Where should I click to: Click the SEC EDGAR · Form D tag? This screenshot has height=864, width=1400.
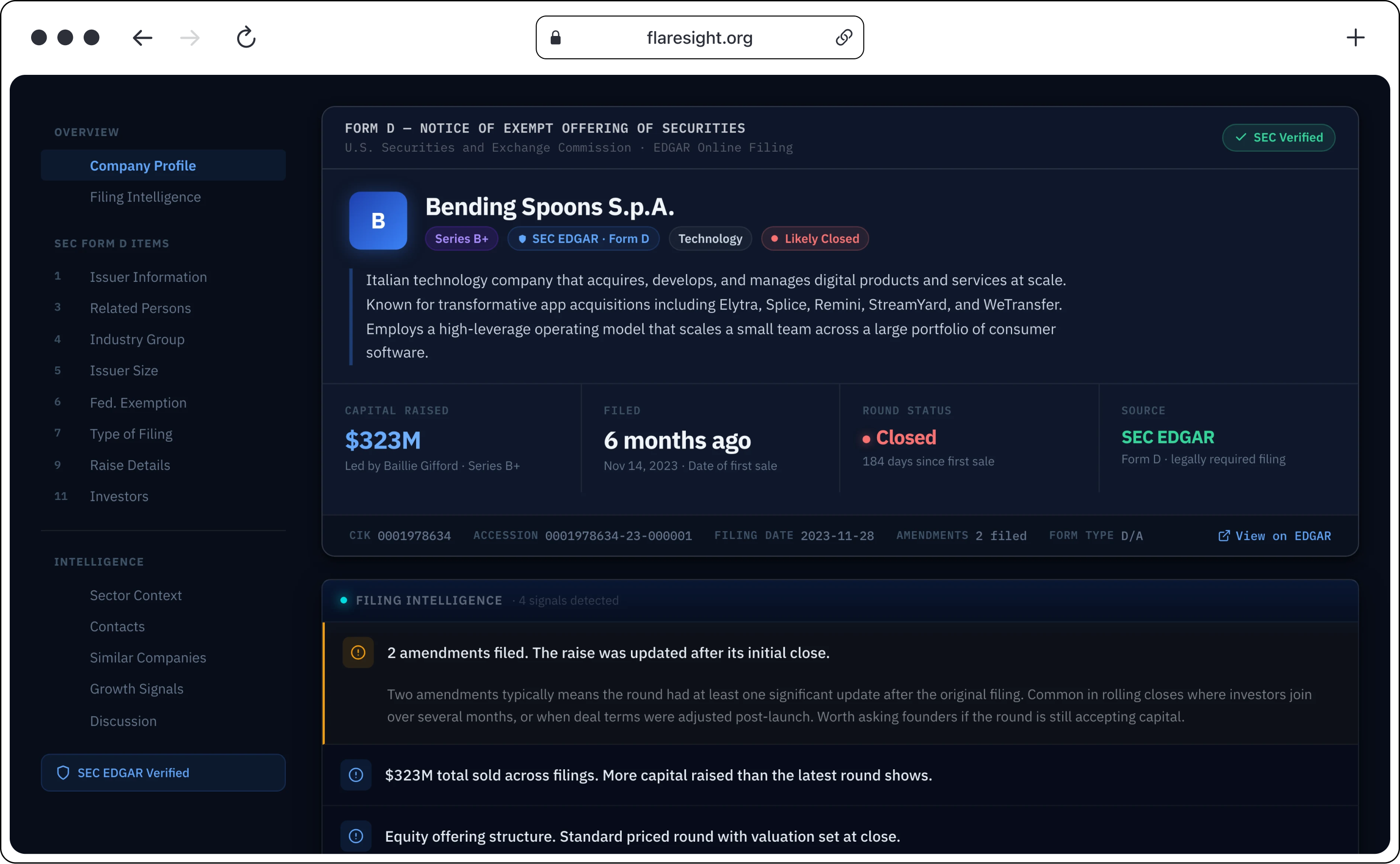point(583,238)
